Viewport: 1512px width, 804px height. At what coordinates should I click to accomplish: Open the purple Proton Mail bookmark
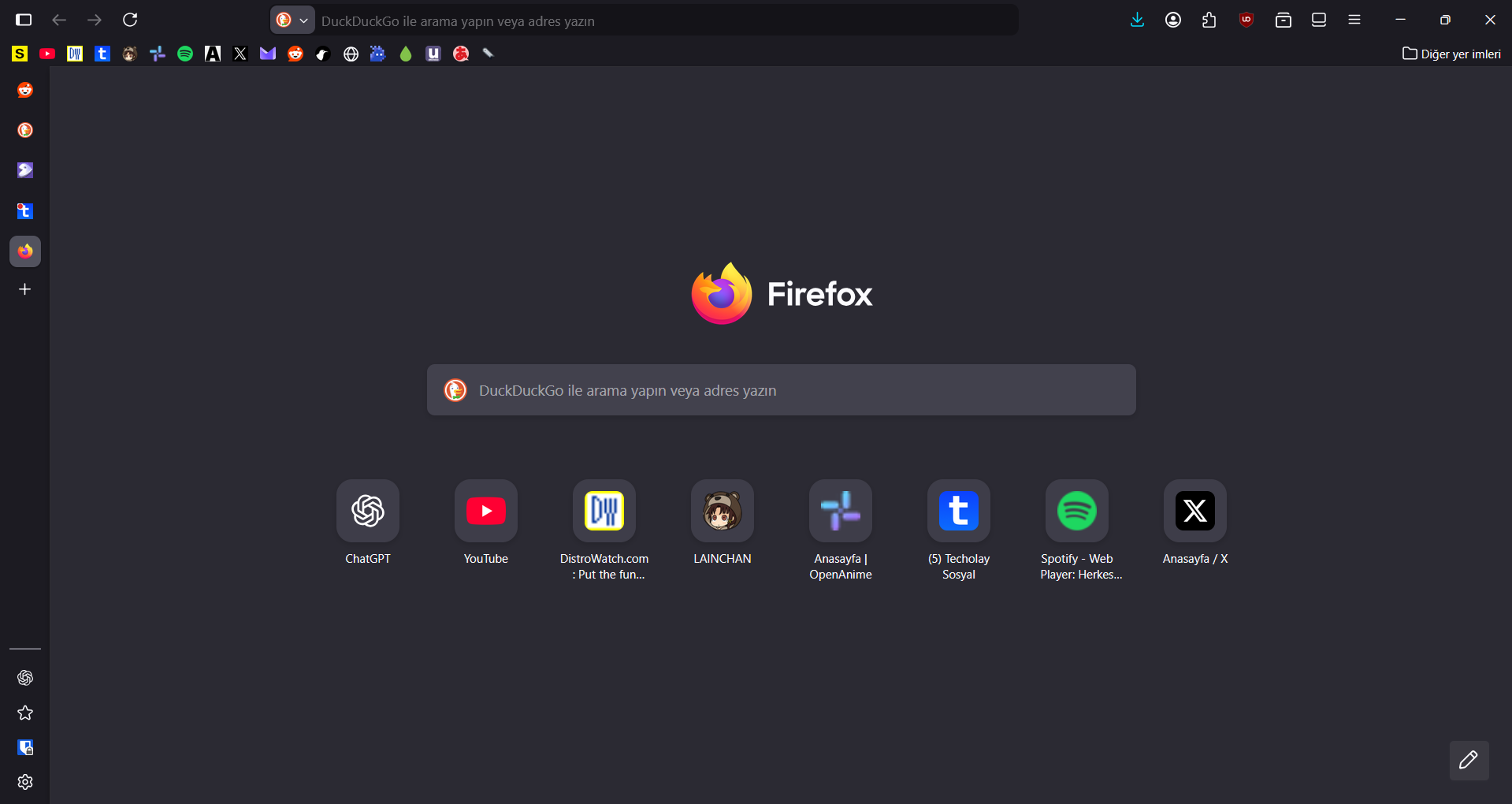268,54
